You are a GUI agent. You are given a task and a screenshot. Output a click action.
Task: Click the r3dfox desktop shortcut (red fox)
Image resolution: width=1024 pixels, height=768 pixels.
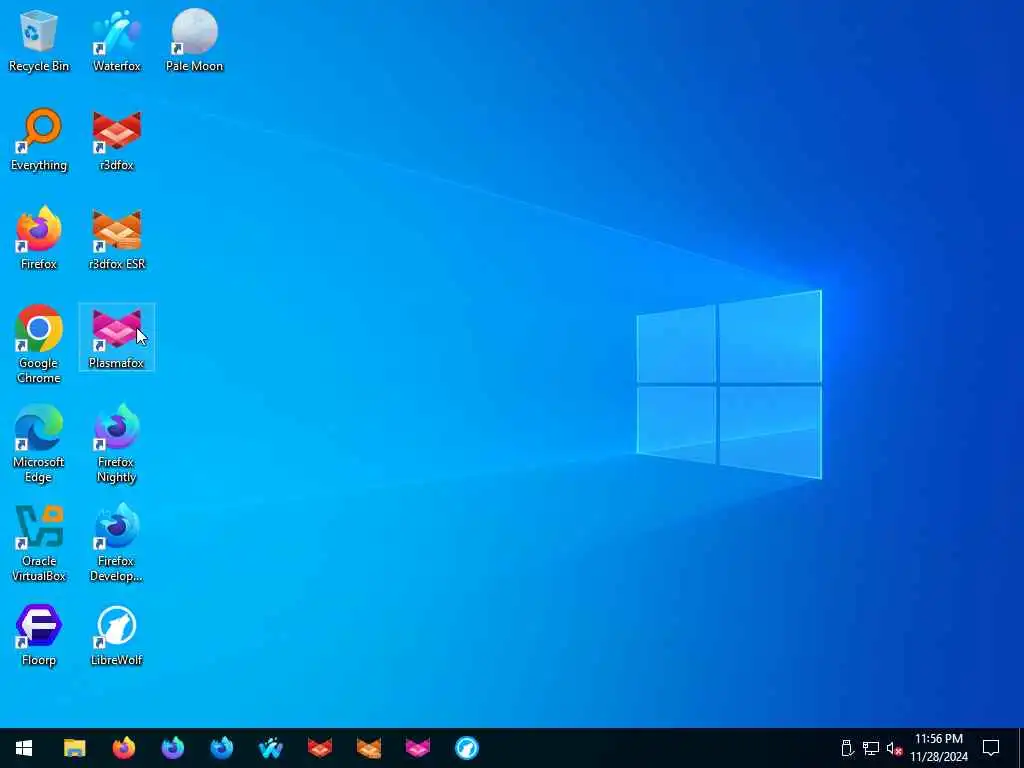point(116,140)
